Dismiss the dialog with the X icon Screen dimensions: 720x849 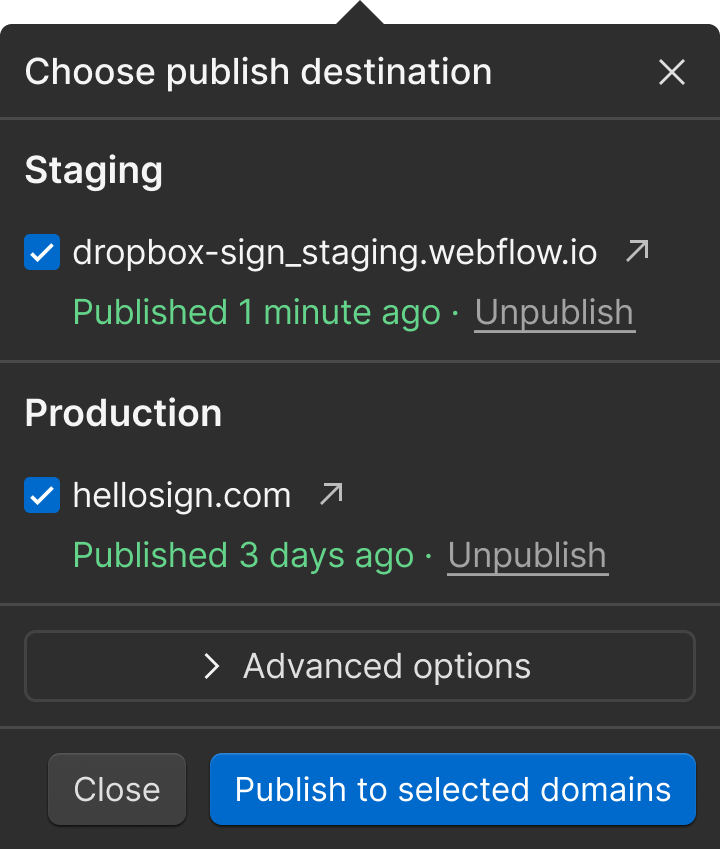click(x=672, y=72)
